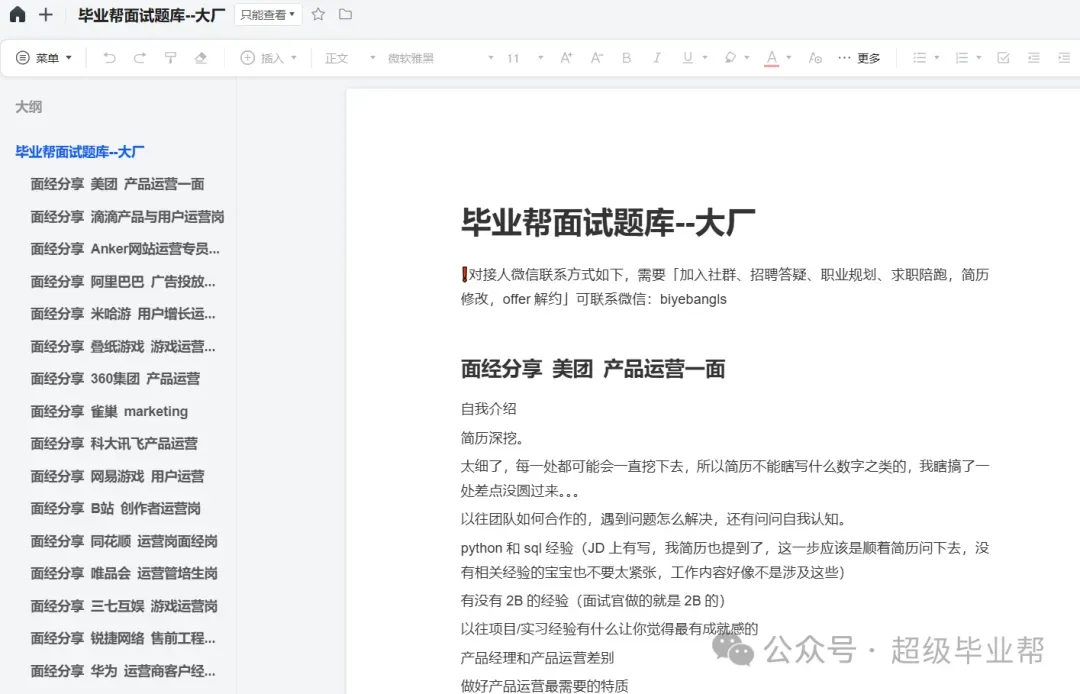The height and width of the screenshot is (694, 1080).
Task: Click the line 简历深挖。
Action: (x=494, y=438)
